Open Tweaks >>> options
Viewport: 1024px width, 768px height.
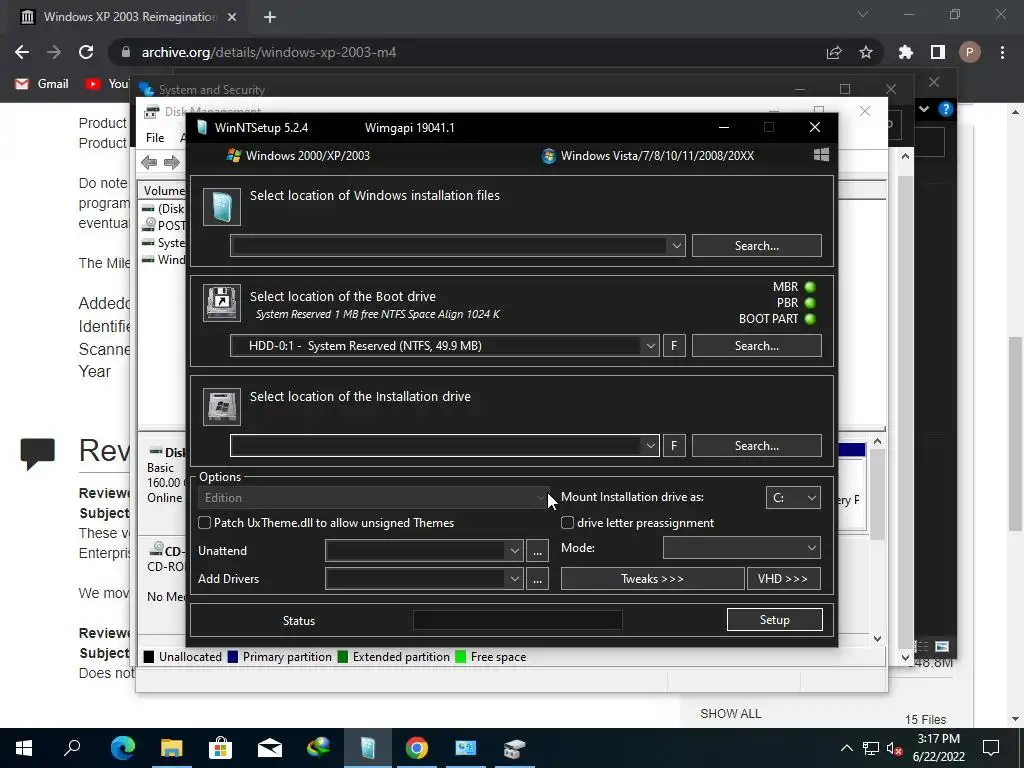(x=652, y=579)
